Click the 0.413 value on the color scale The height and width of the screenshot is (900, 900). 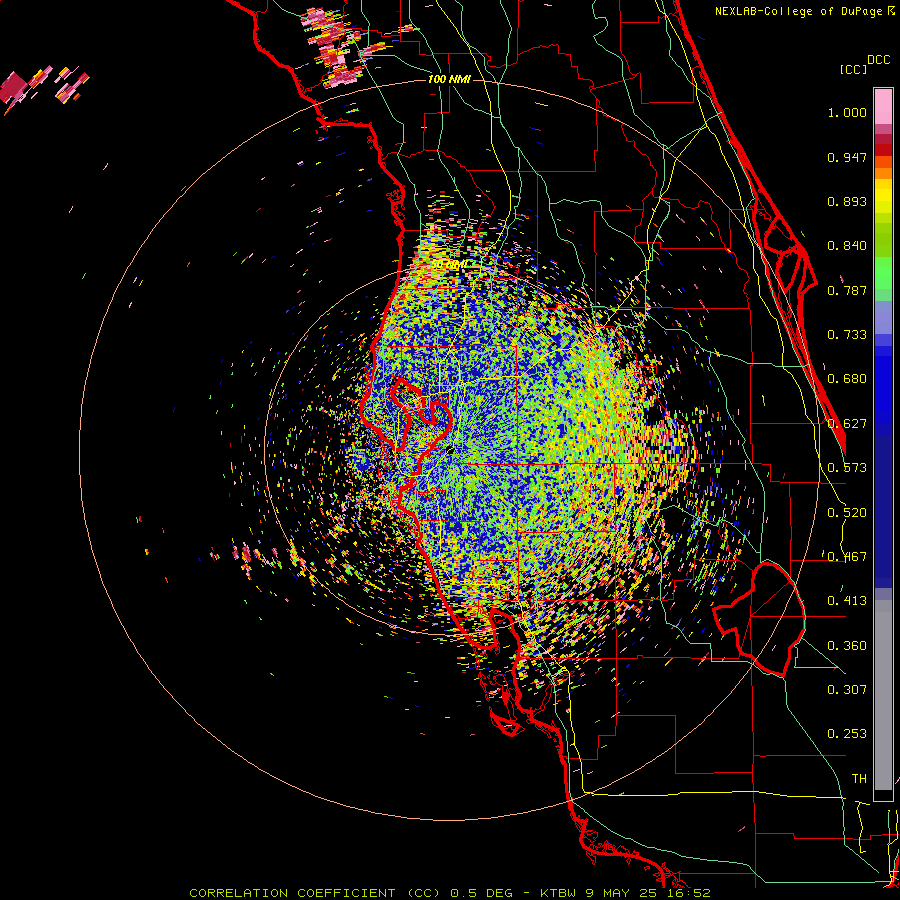(x=847, y=601)
